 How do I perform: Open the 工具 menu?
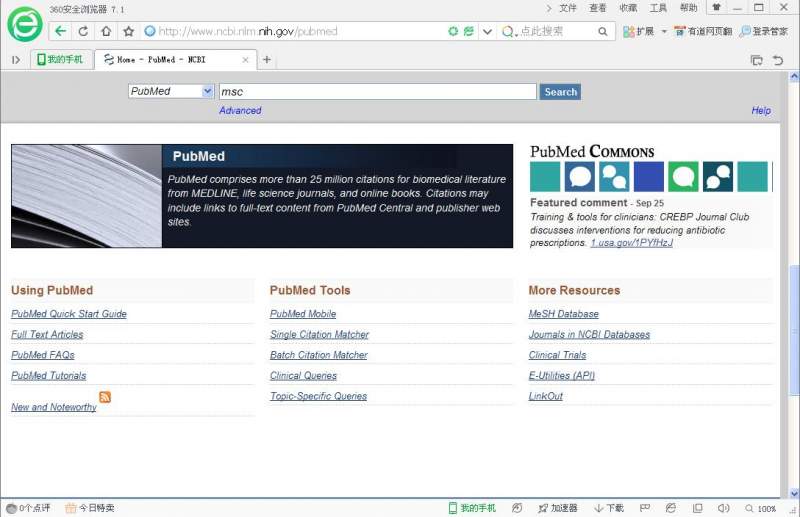(x=658, y=8)
